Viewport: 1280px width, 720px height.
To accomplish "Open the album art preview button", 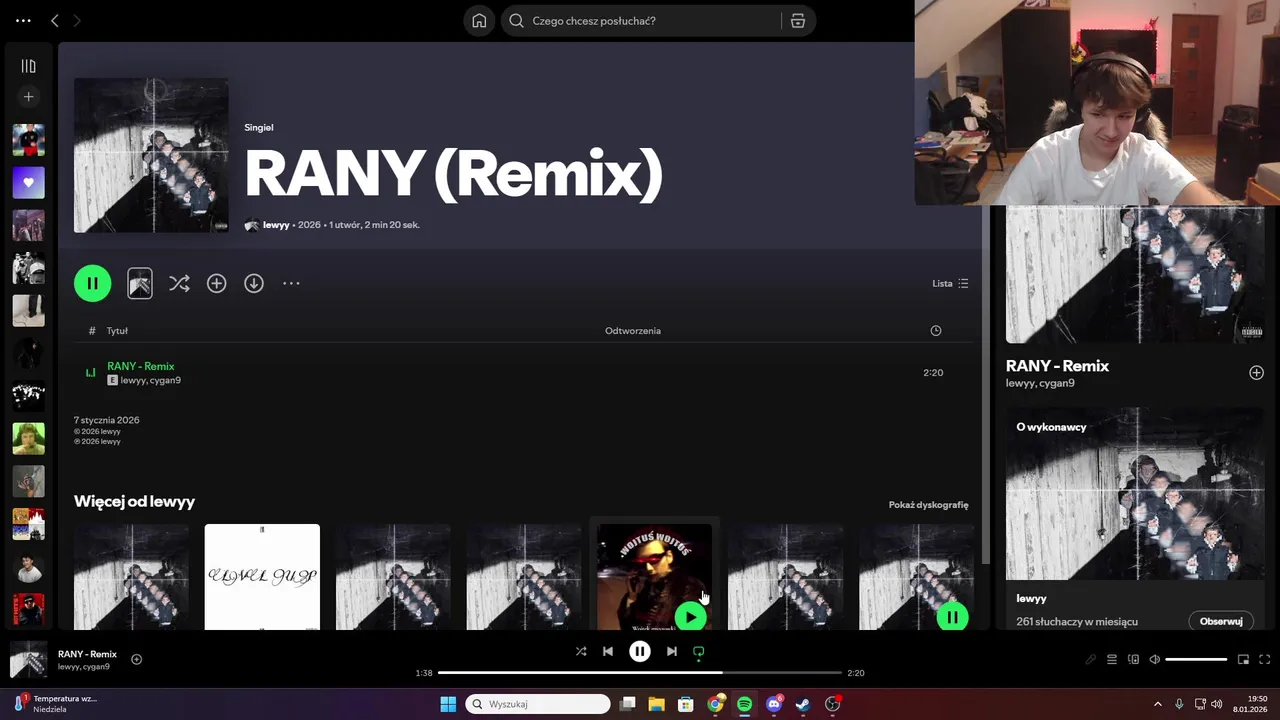I will pyautogui.click(x=140, y=283).
